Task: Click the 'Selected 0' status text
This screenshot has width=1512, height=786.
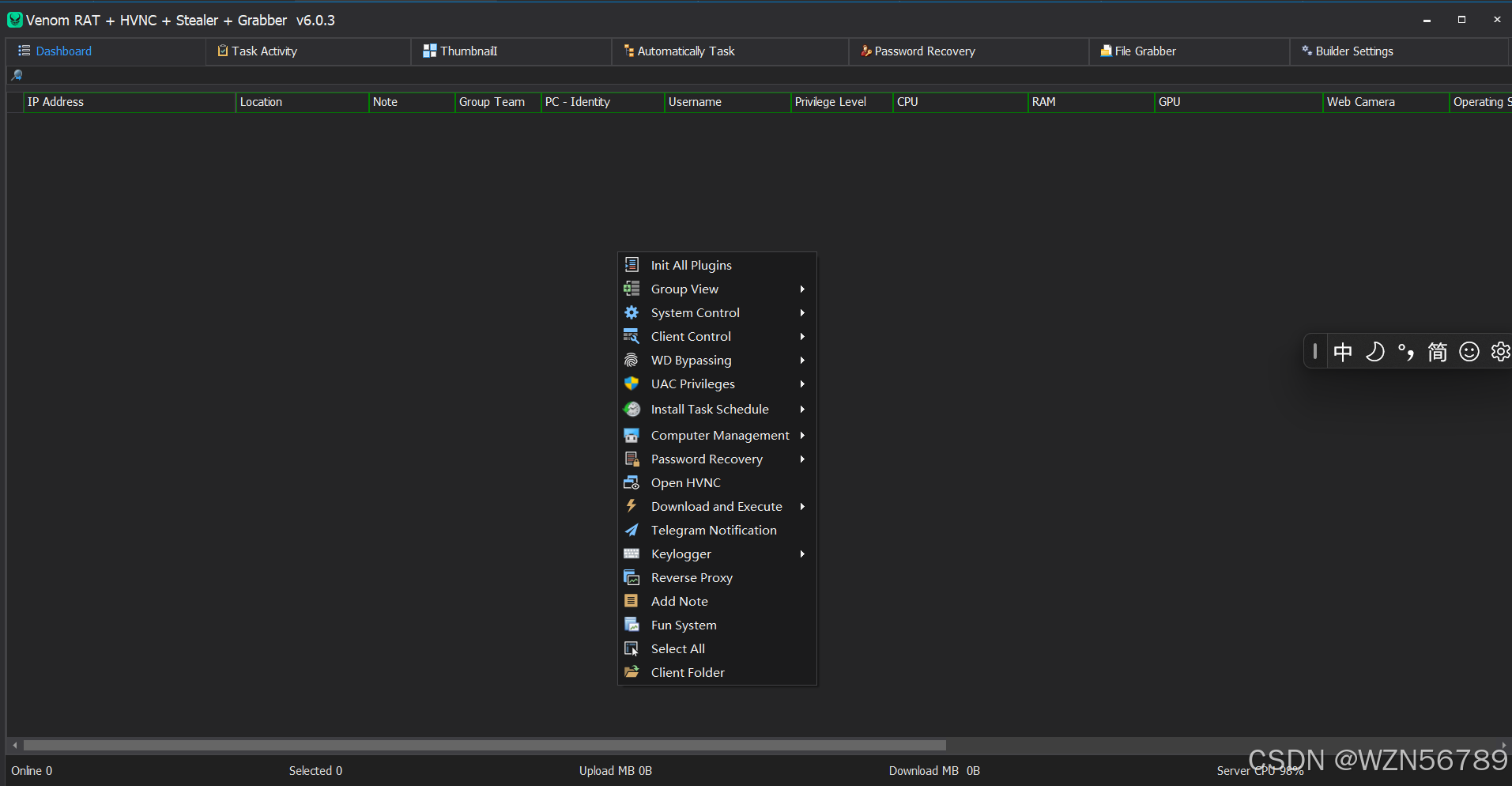Action: (315, 771)
